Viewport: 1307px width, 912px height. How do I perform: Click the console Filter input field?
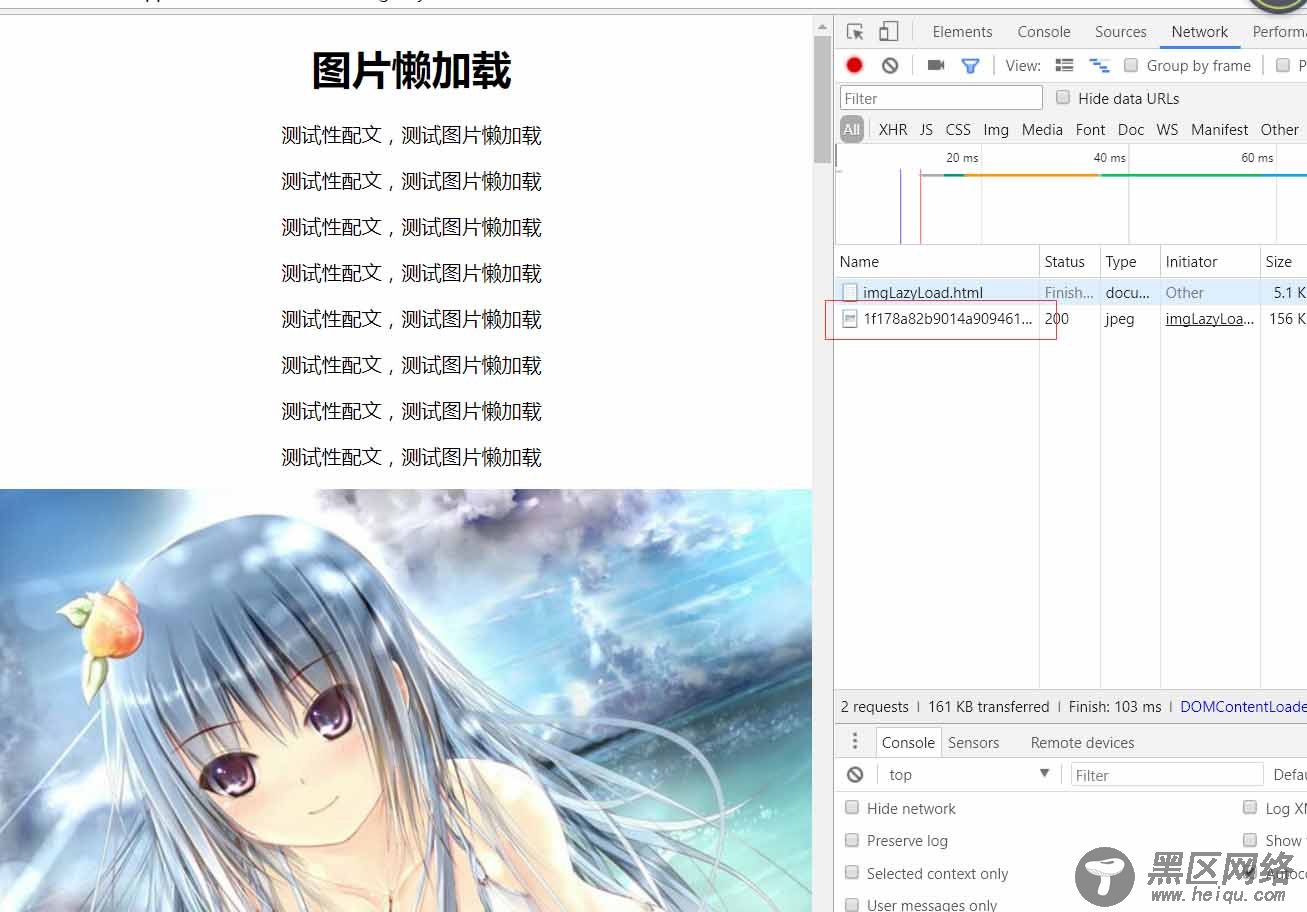pos(1167,775)
